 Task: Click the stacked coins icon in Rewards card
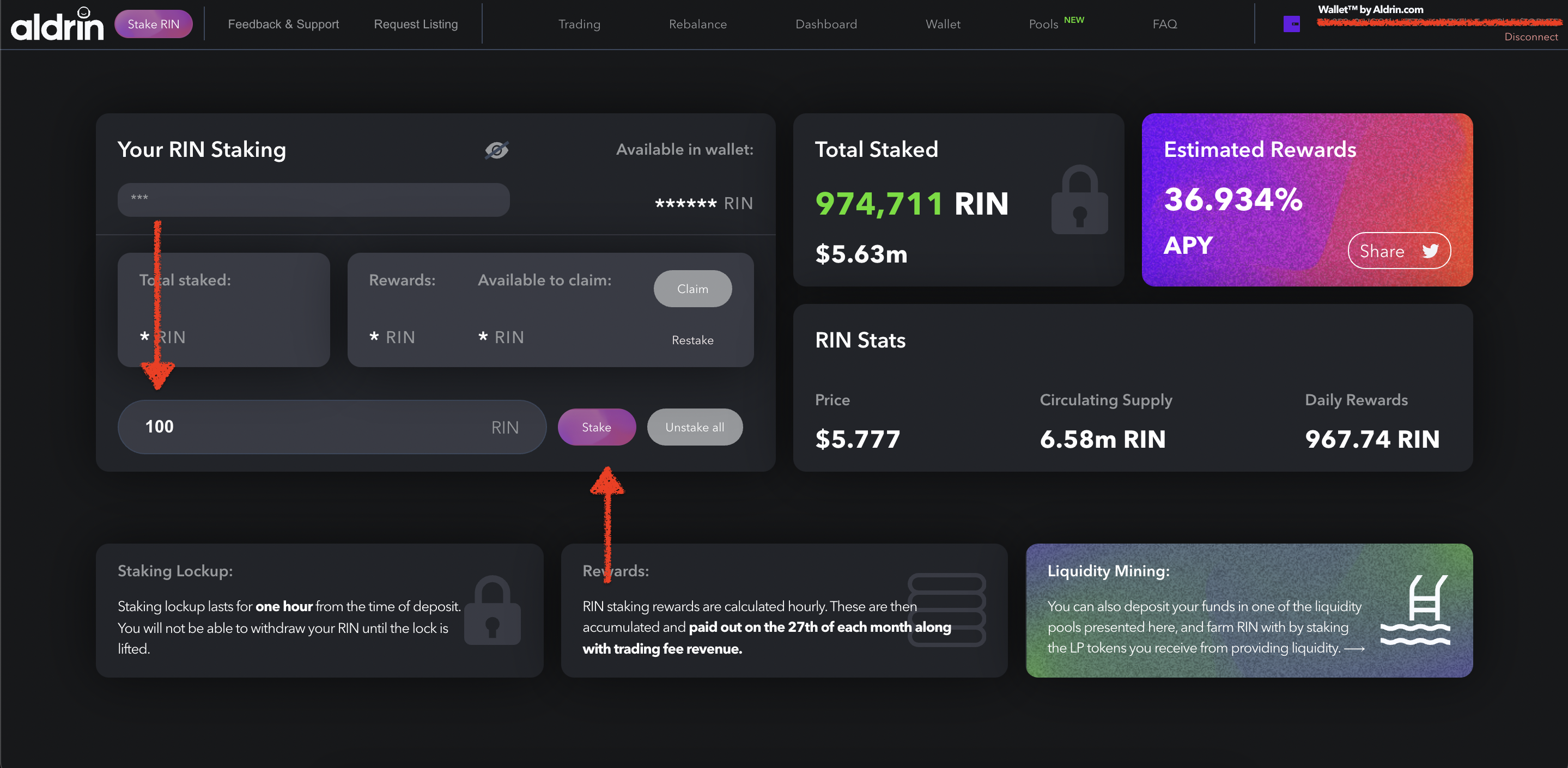coord(946,610)
